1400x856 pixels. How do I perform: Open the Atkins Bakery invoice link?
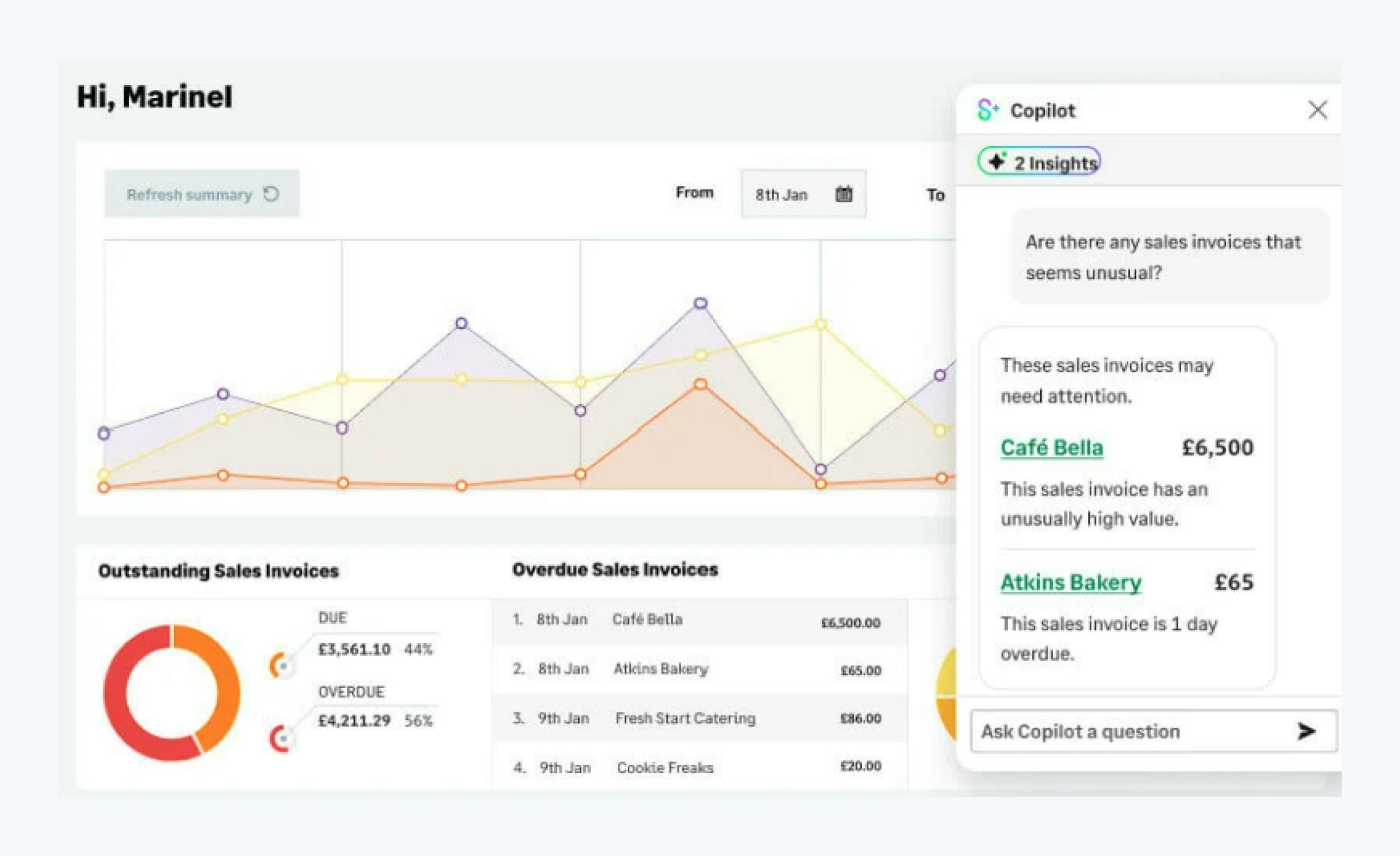tap(1071, 582)
